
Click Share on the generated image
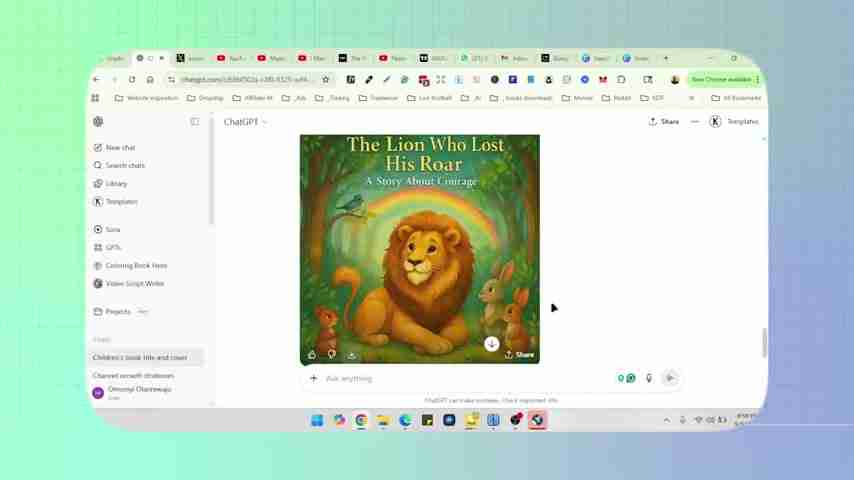coord(519,355)
